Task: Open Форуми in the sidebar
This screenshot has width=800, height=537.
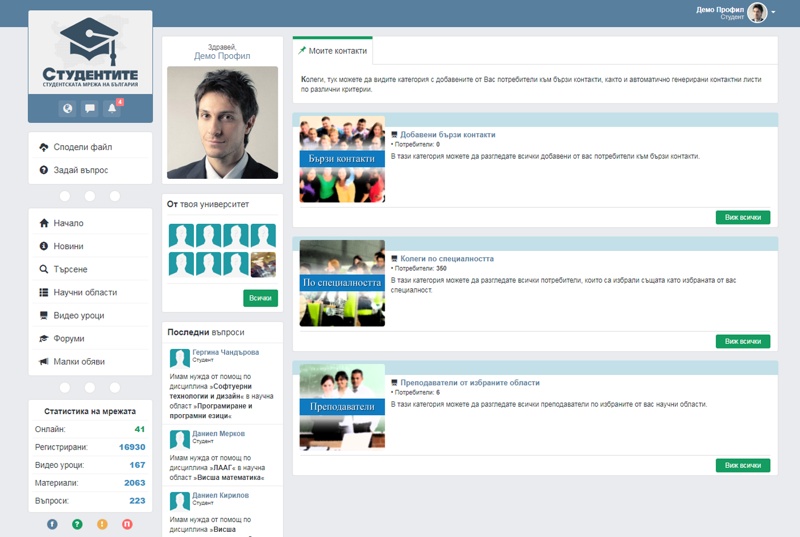Action: 90,338
